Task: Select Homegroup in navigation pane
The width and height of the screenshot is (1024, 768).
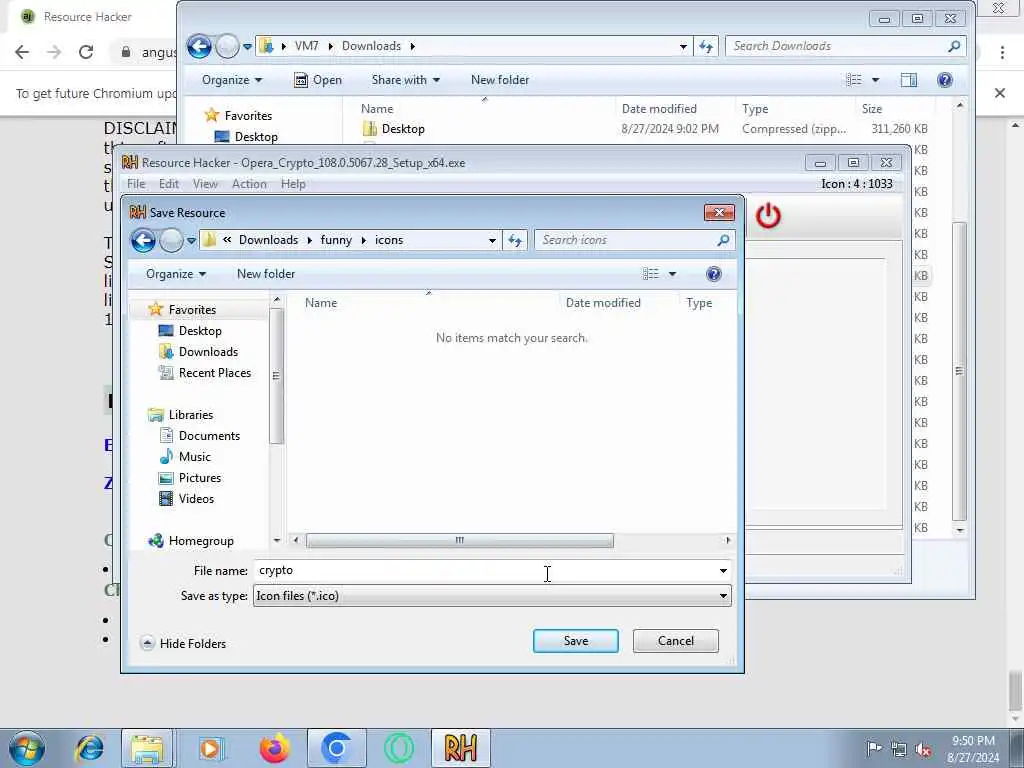Action: pos(191,541)
